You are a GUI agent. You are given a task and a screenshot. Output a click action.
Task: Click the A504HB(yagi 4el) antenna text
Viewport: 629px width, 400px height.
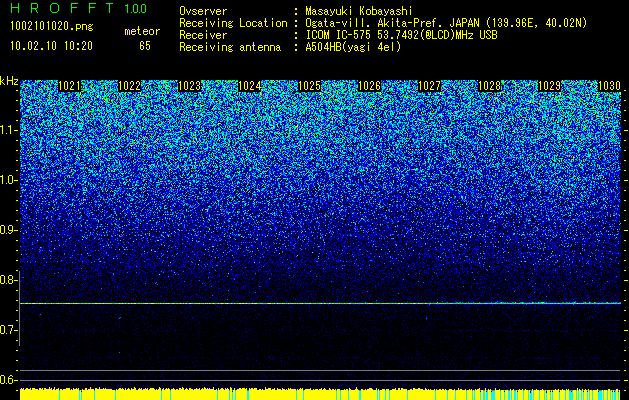[353, 47]
